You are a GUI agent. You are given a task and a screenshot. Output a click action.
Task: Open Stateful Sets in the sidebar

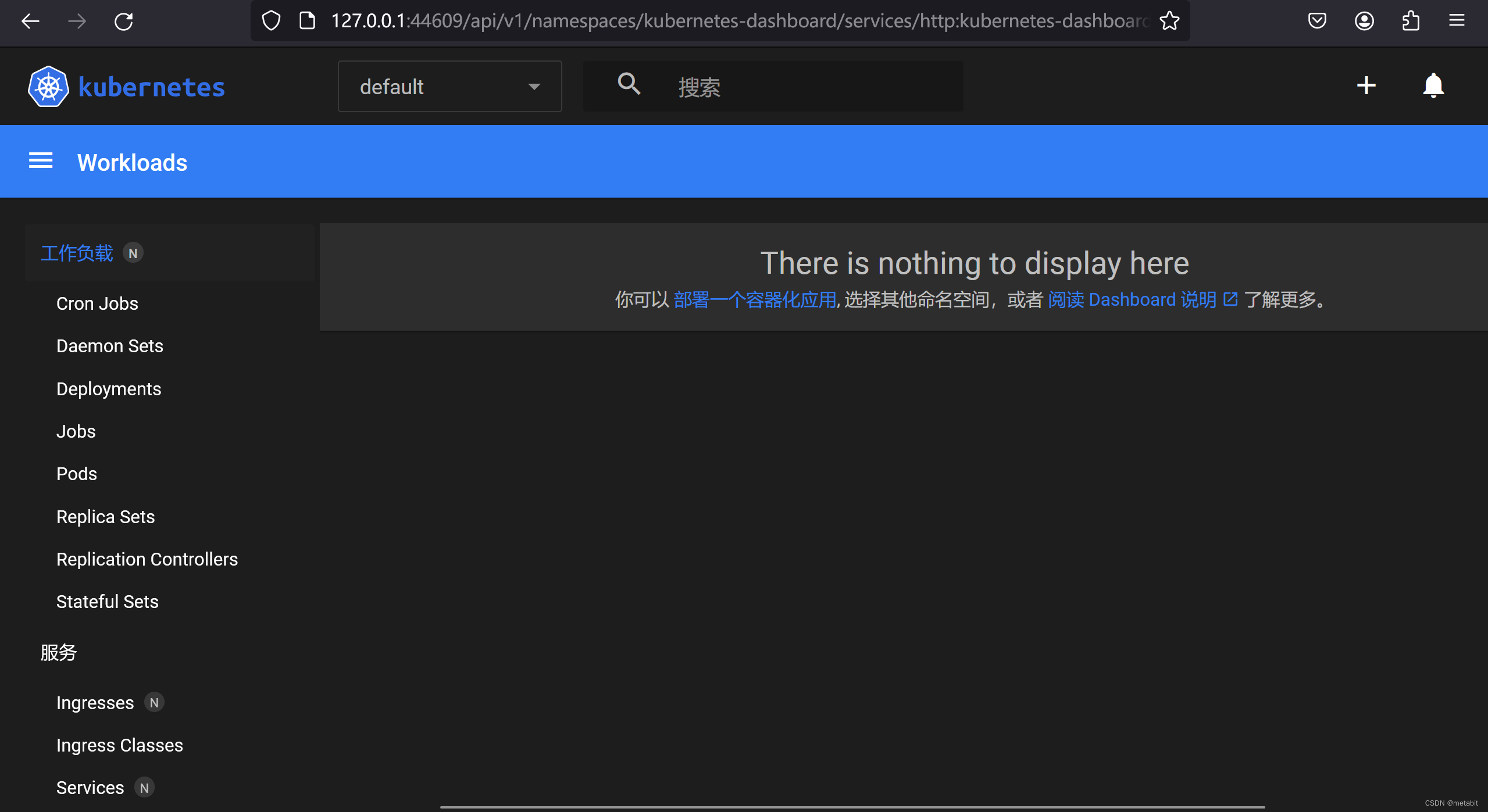click(x=108, y=602)
